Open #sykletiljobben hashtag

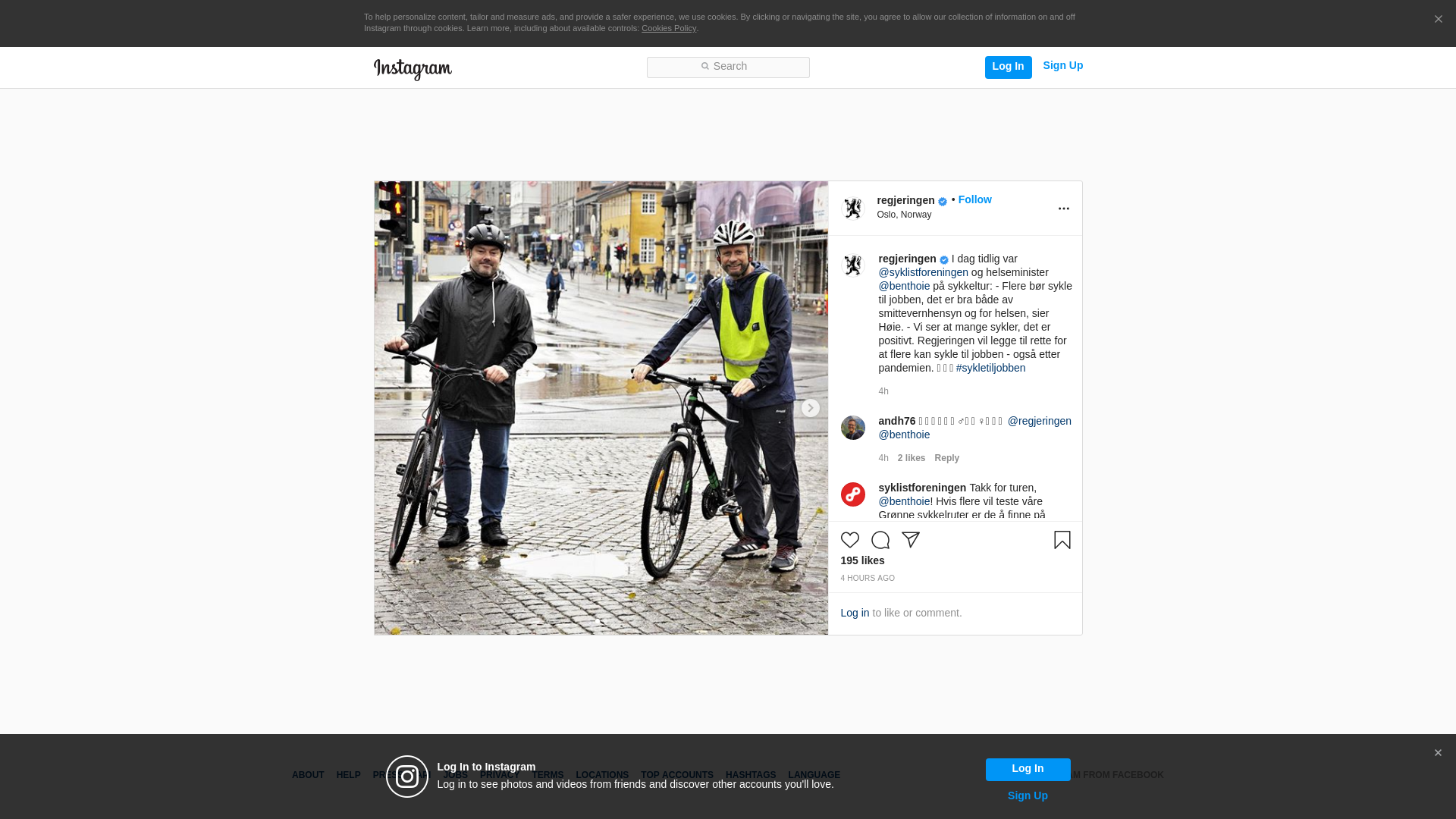point(990,368)
